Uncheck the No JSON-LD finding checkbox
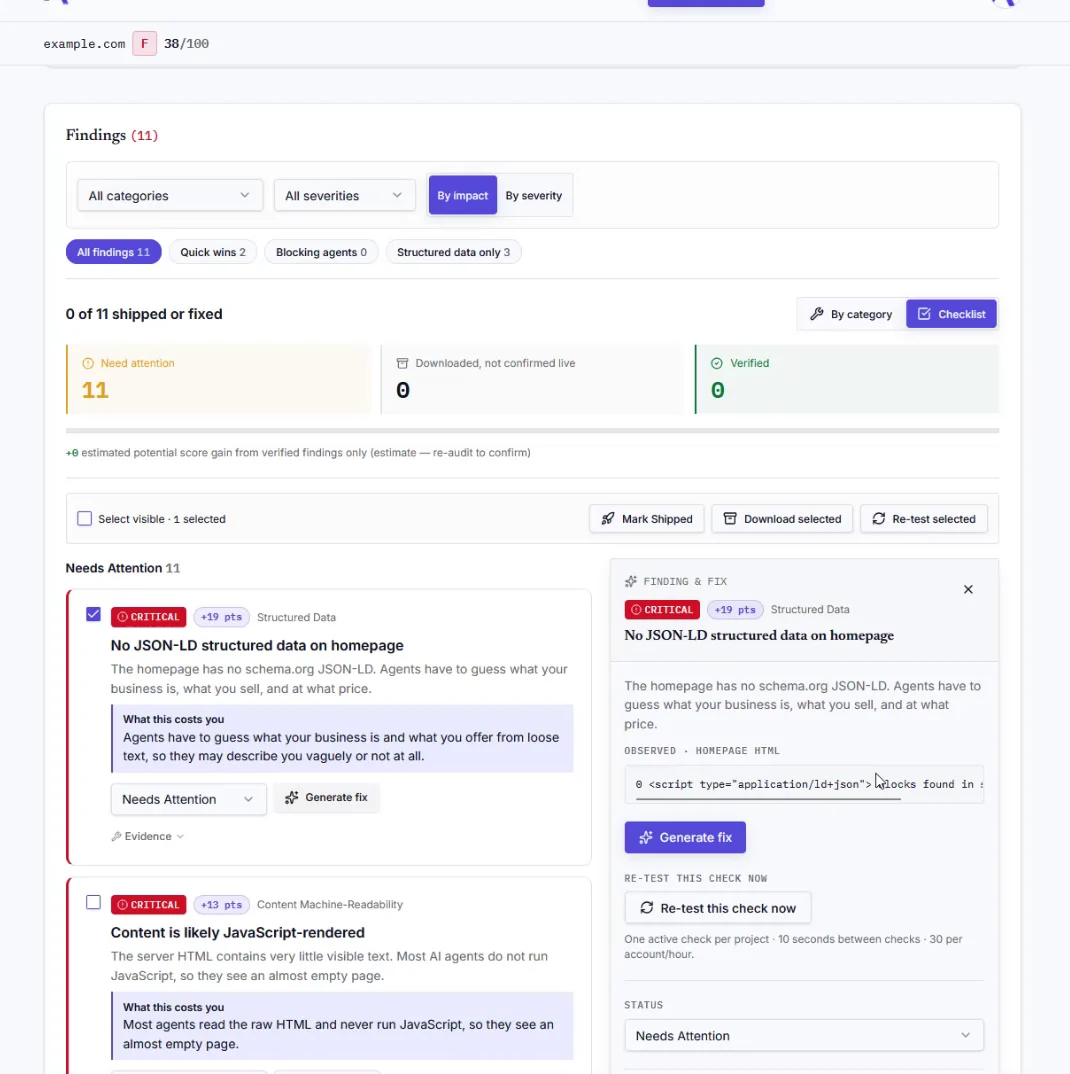1070x1074 pixels. (93, 614)
